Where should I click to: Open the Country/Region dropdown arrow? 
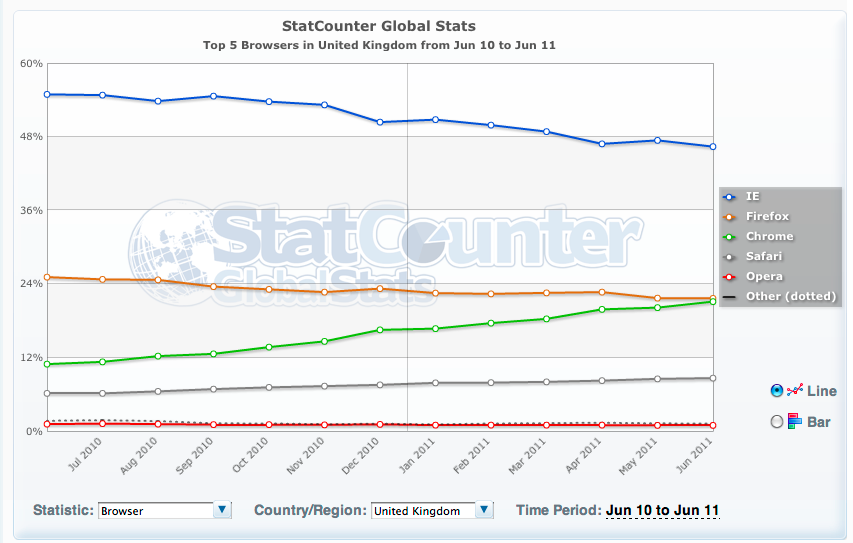pos(485,510)
